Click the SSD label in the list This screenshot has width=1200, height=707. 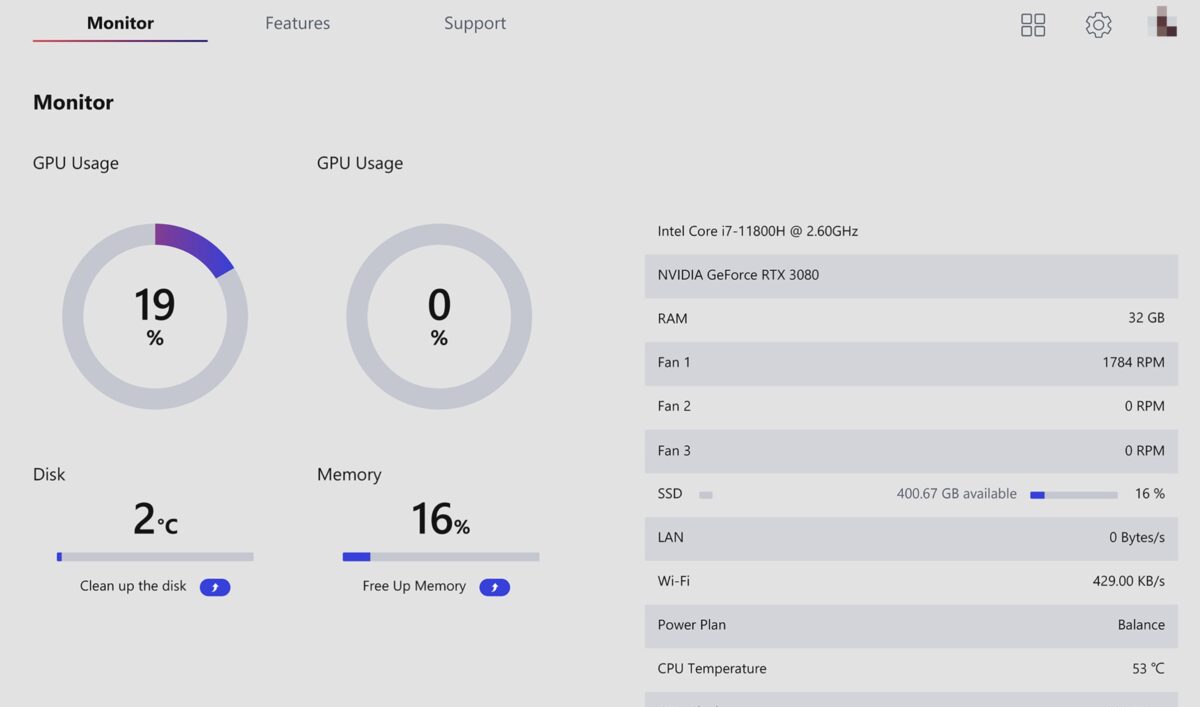pos(670,494)
